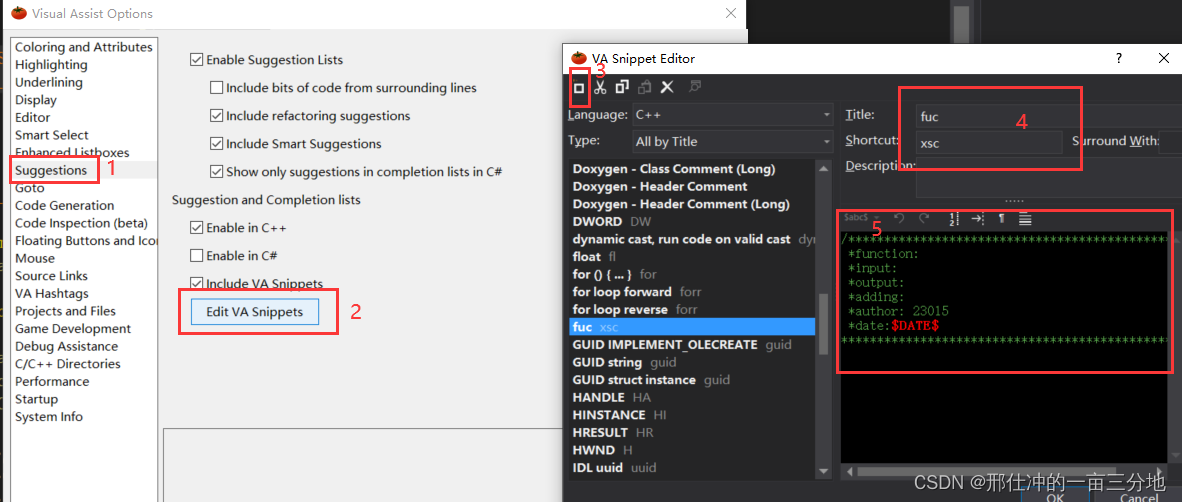This screenshot has height=502, width=1182.
Task: Close the Visual Assist Options window
Action: tap(730, 13)
